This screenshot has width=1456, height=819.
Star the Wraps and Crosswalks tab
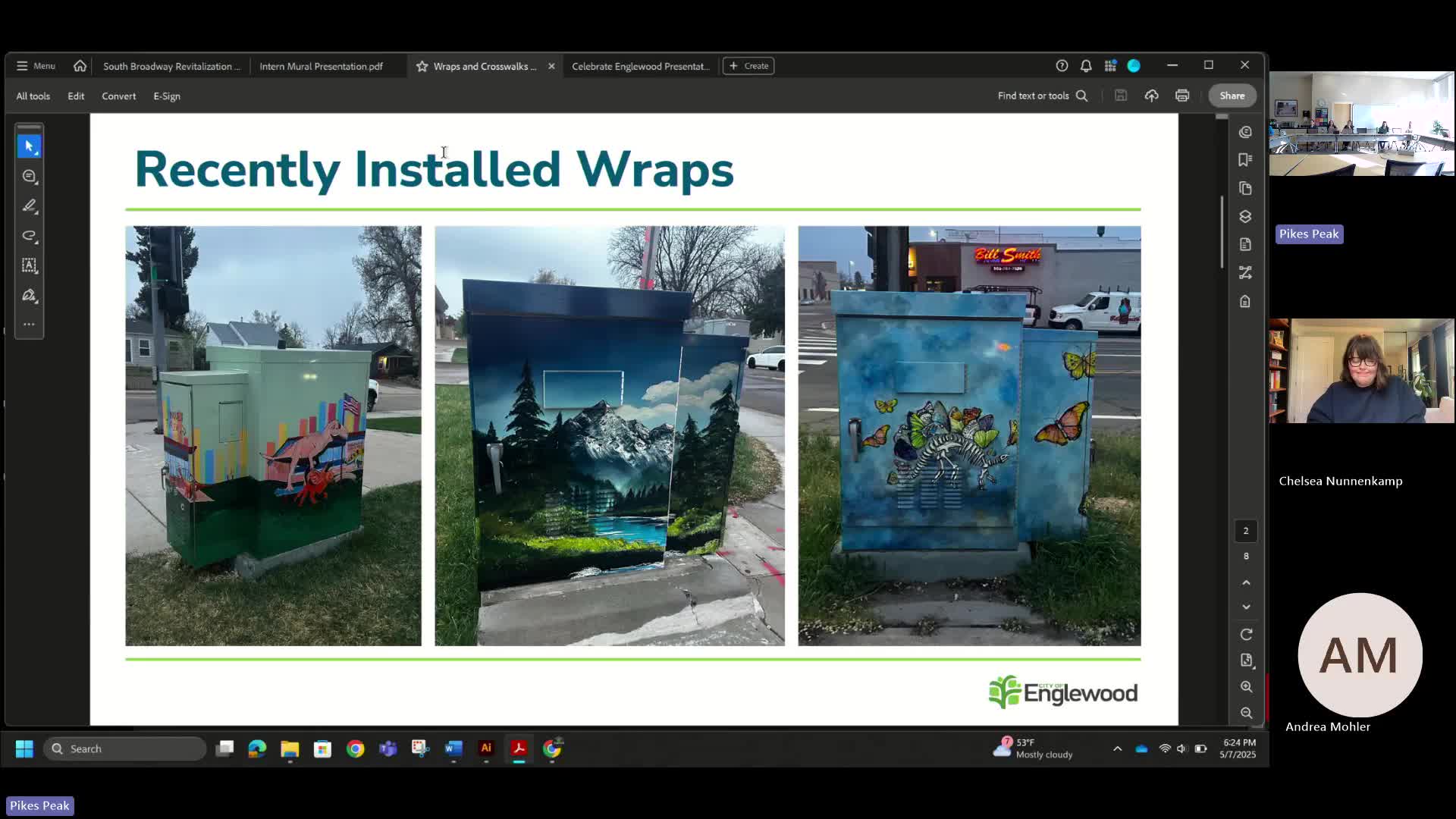422,67
